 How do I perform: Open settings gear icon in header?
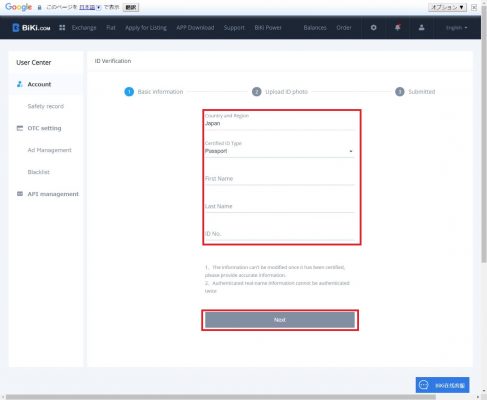[373, 28]
